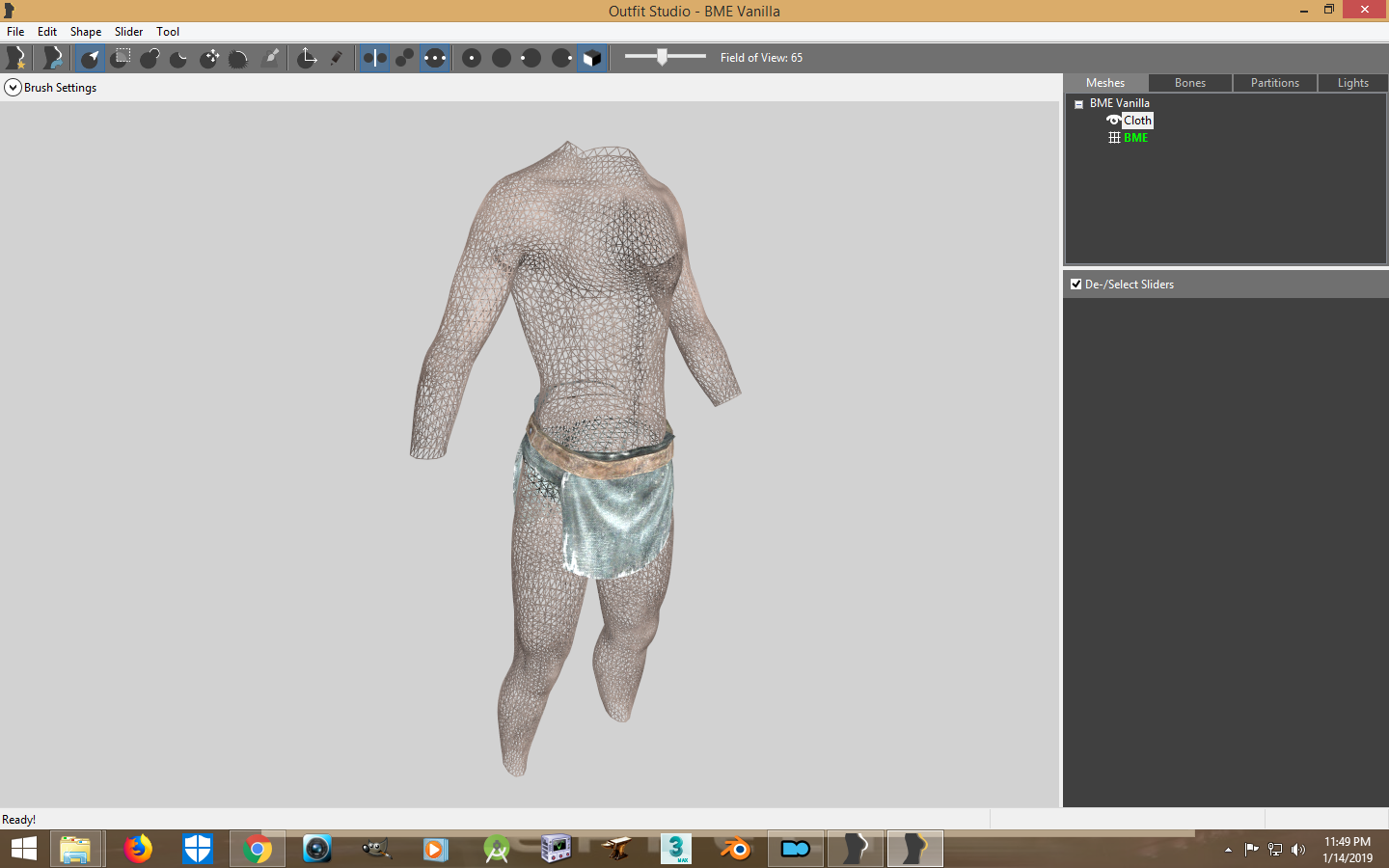Select the Mask brush tool
This screenshot has width=1389, height=868.
click(120, 58)
